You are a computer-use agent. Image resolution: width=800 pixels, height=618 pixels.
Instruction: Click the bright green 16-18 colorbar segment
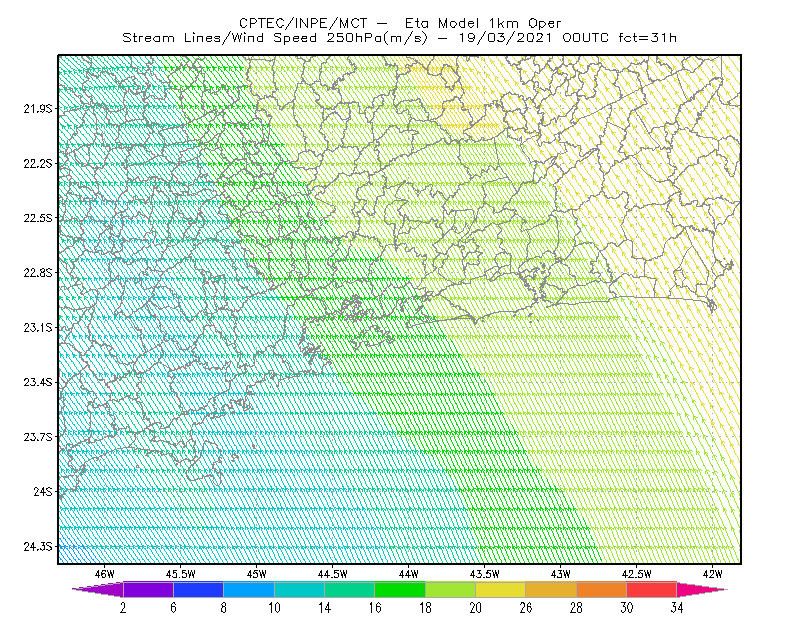pos(399,589)
